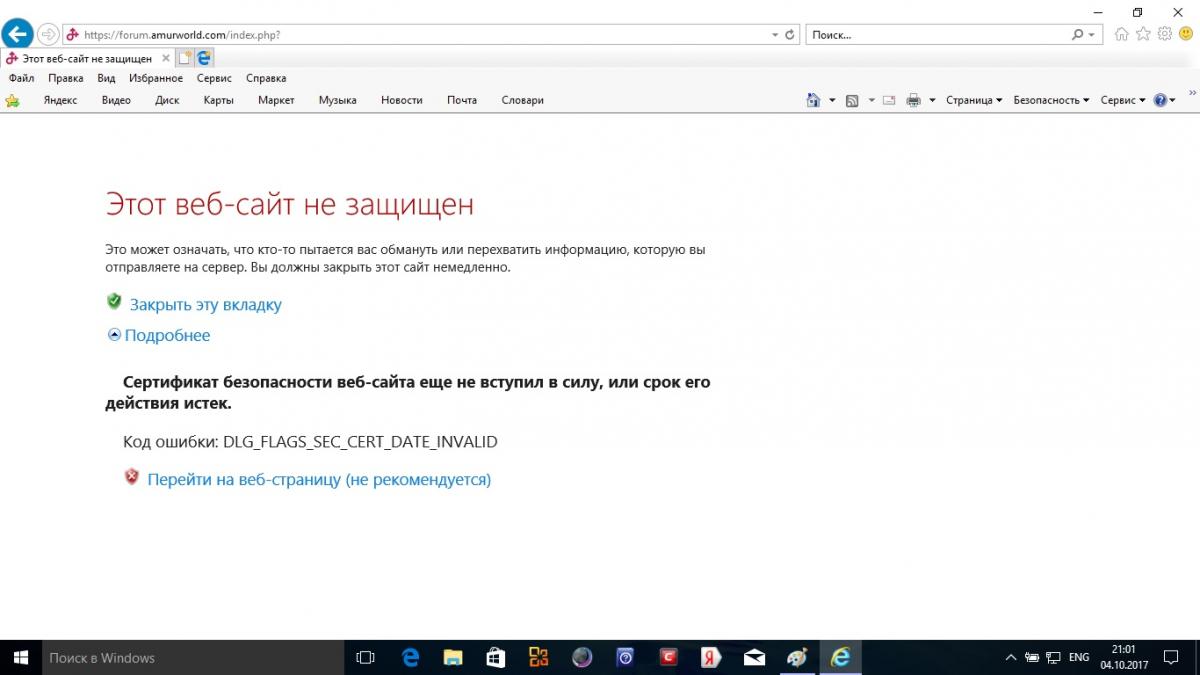Open the Справка menu

[266, 78]
